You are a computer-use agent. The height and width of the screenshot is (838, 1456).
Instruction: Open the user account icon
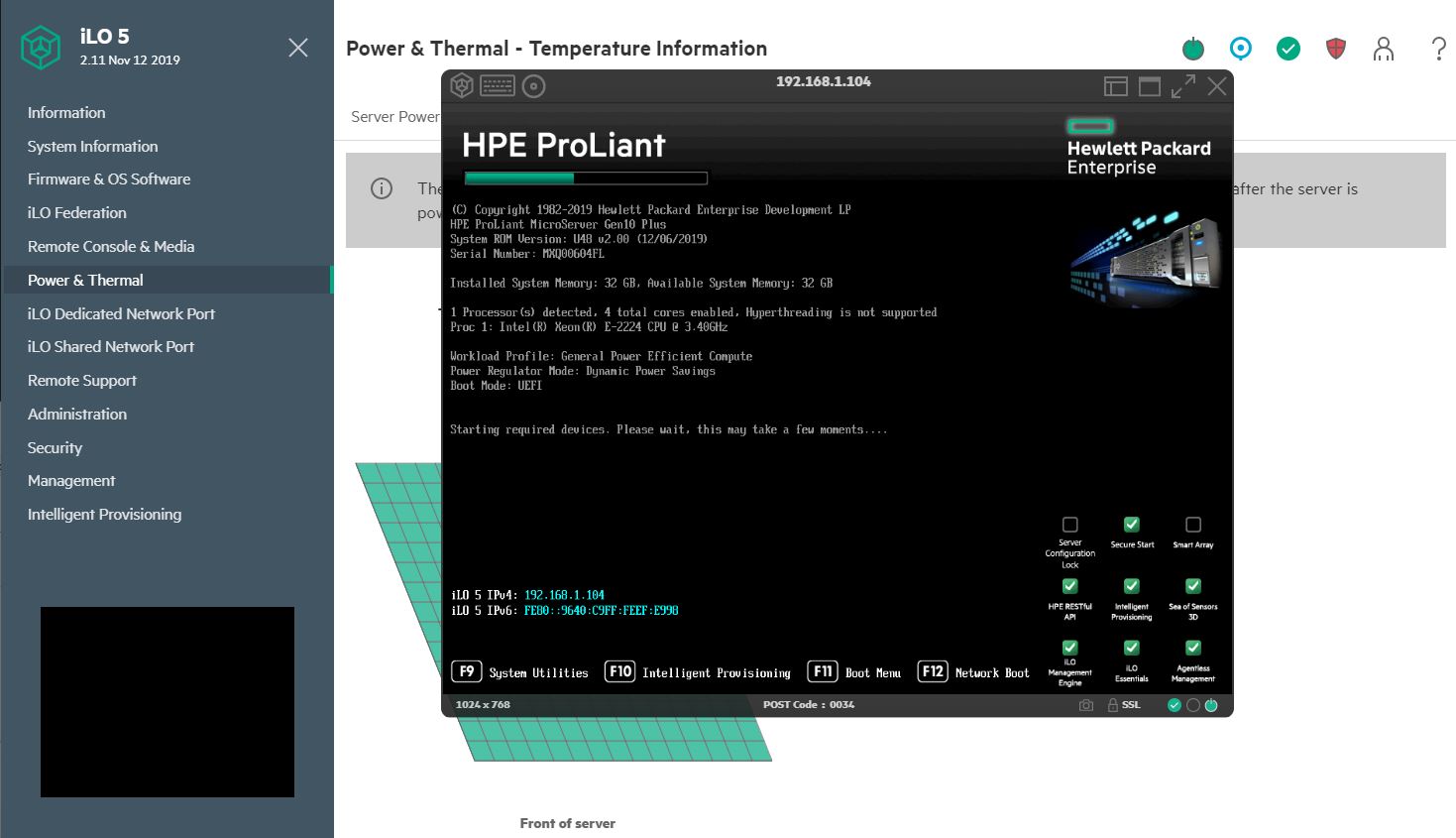click(x=1384, y=49)
